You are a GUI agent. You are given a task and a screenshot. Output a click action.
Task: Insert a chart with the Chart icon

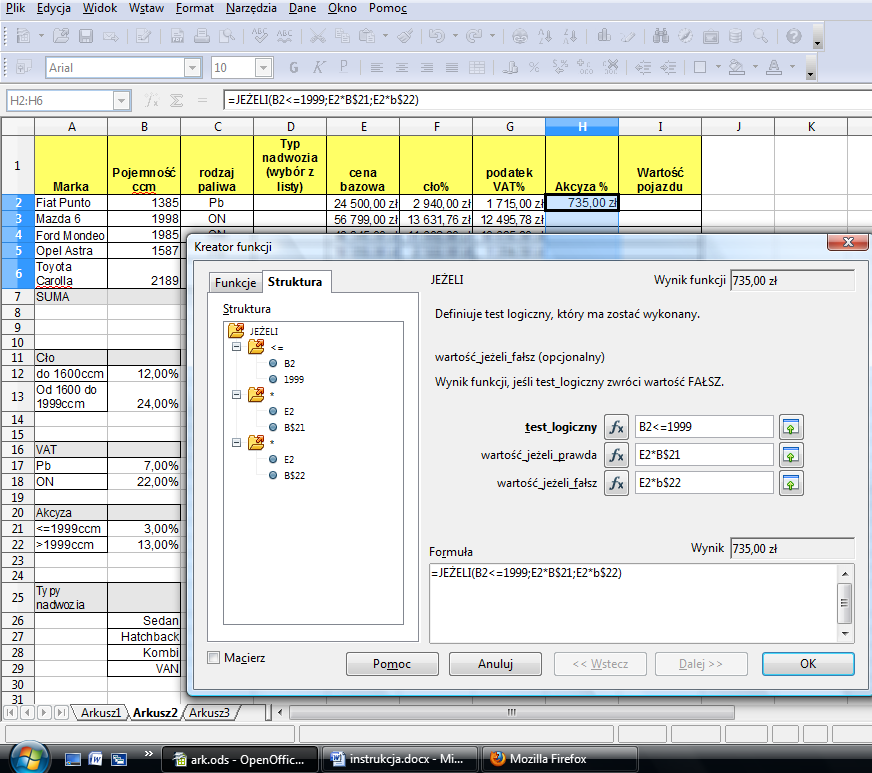pyautogui.click(x=603, y=37)
